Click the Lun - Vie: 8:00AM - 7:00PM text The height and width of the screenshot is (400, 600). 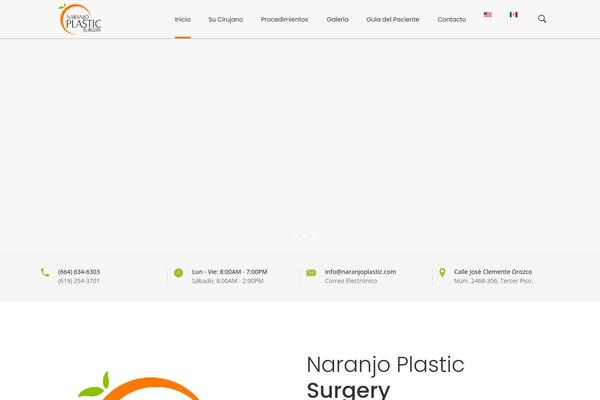(x=230, y=272)
